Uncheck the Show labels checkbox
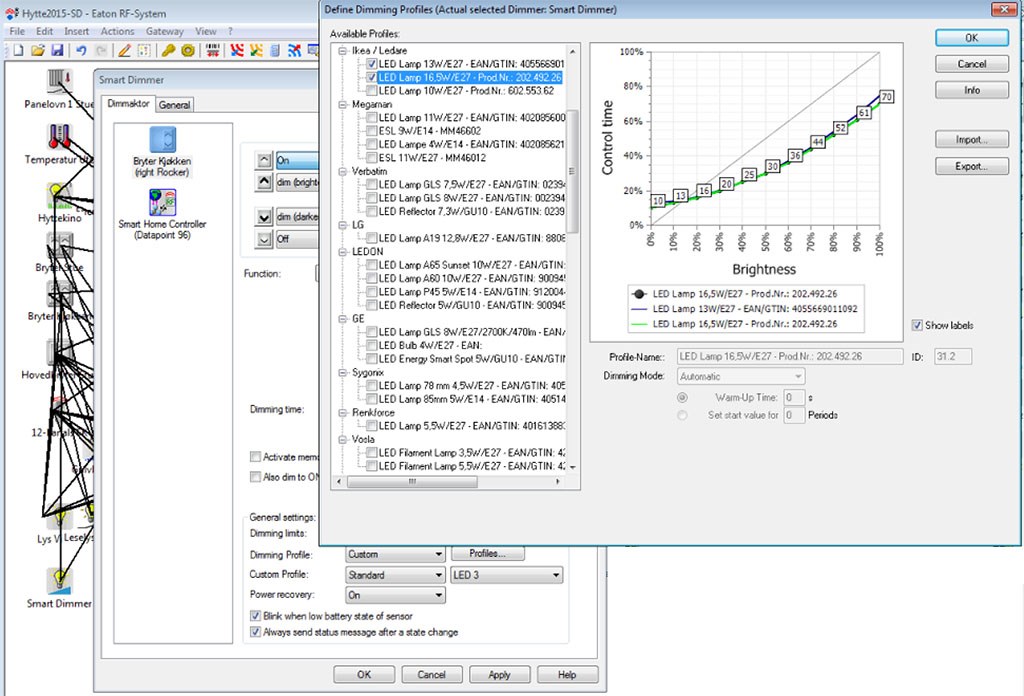1024x696 pixels. pos(918,325)
